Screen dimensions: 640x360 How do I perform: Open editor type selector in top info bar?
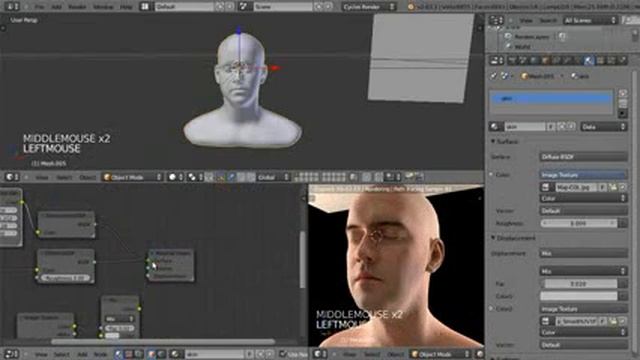point(11,7)
